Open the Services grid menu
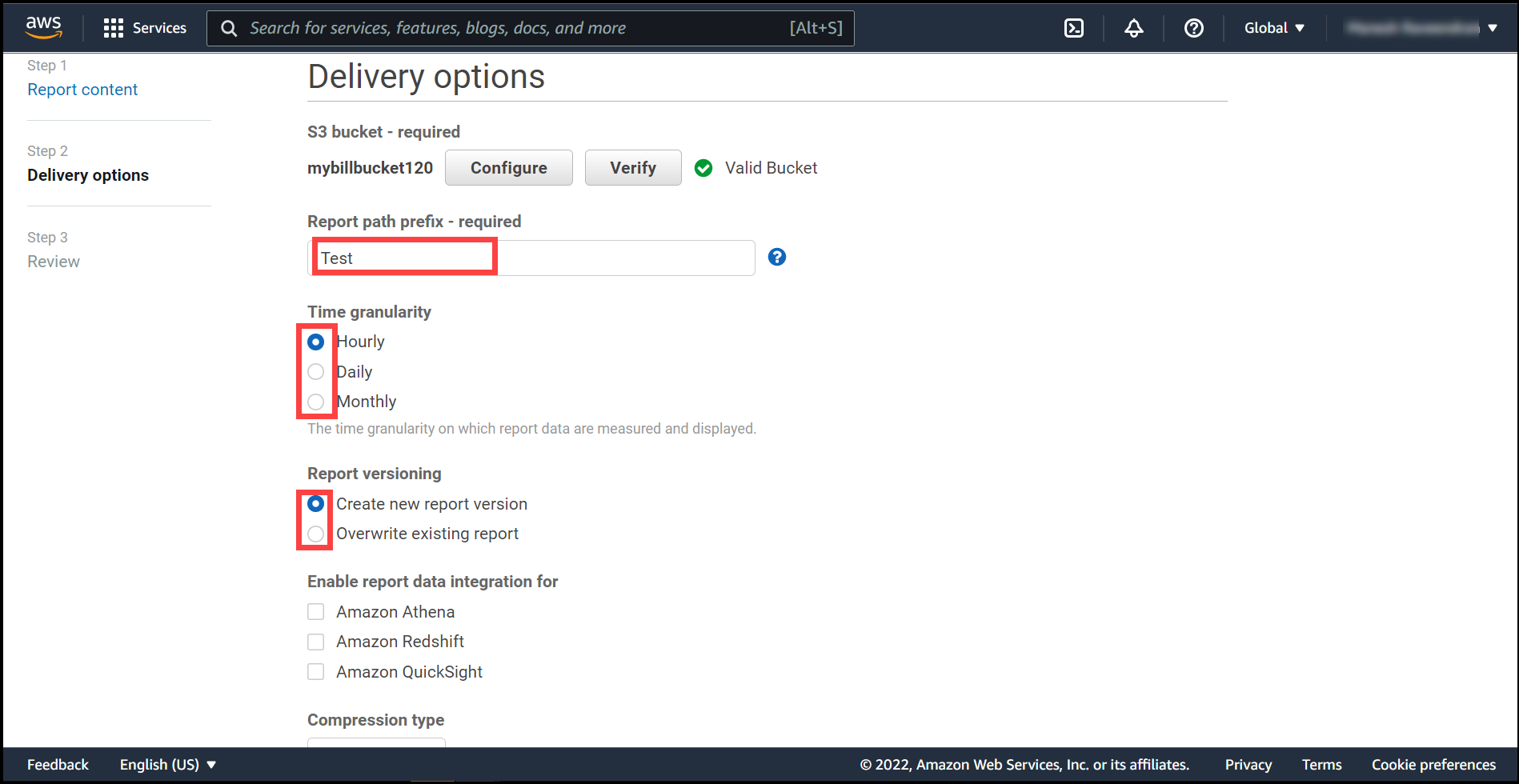 [113, 28]
